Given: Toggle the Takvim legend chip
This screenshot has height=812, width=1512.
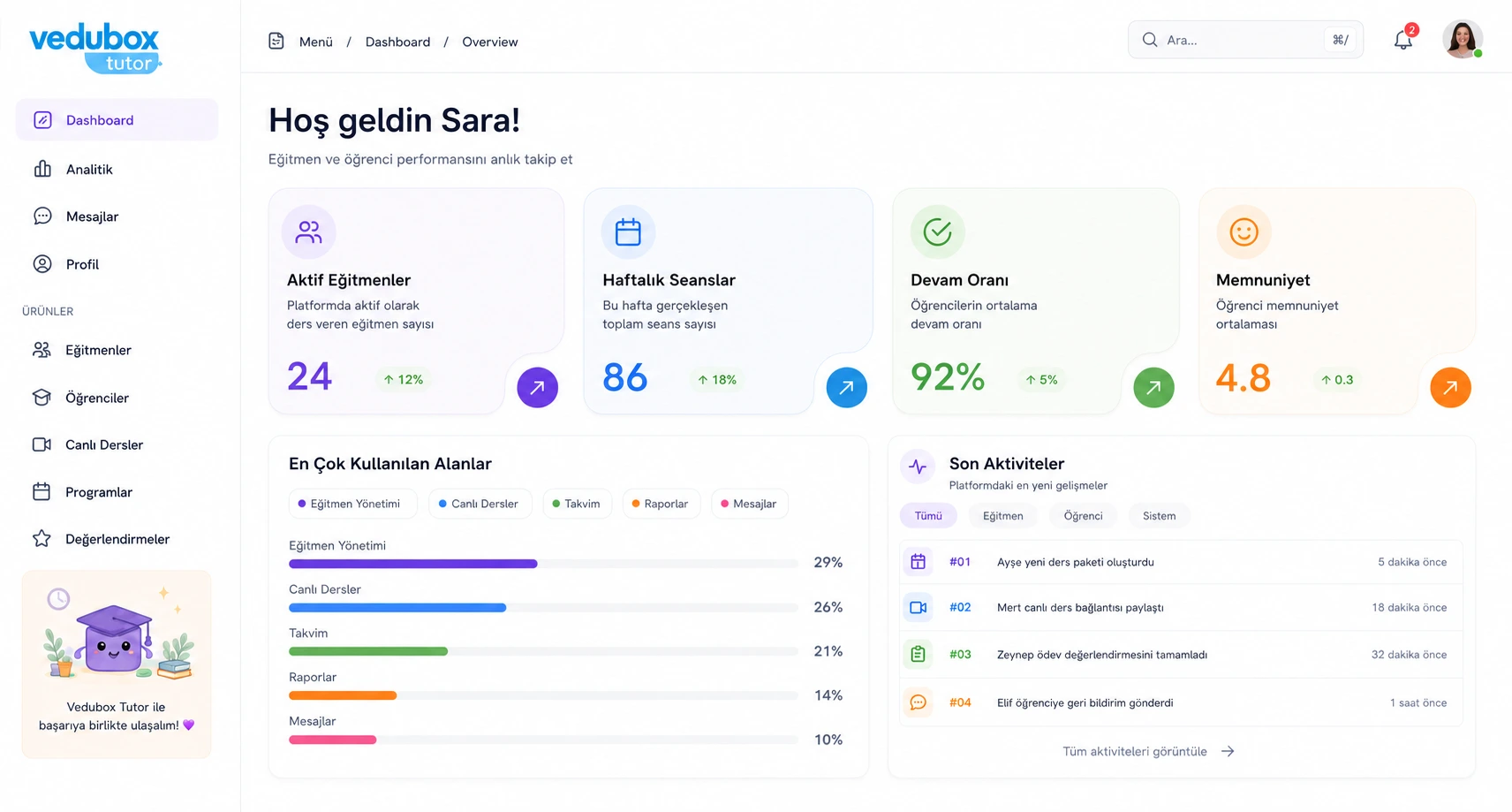Looking at the screenshot, I should coord(577,504).
